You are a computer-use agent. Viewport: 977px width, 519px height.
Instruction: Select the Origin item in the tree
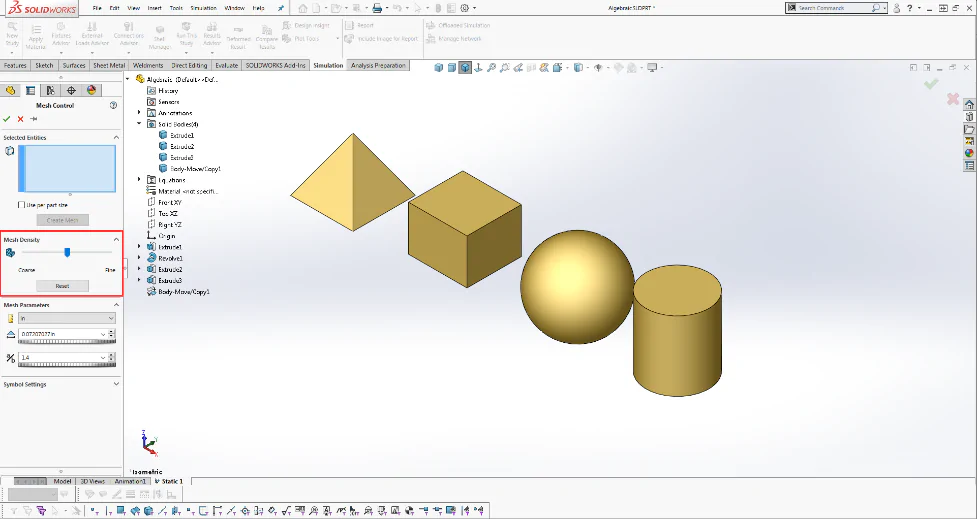click(x=166, y=236)
